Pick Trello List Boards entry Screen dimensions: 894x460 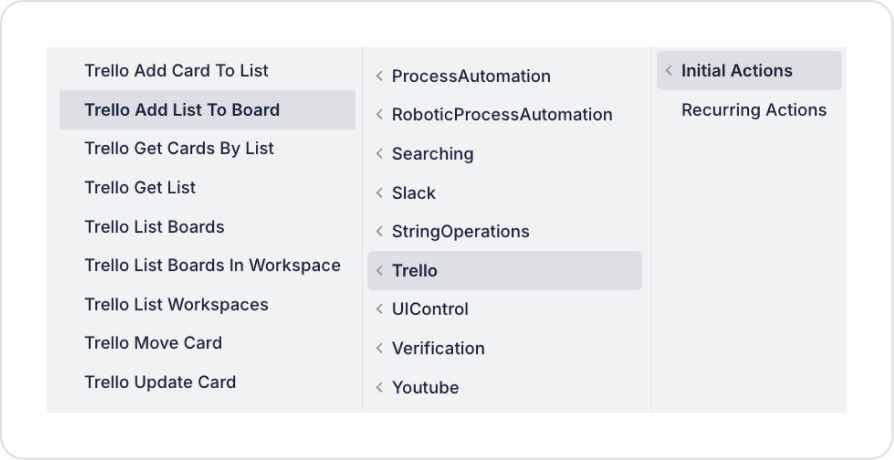point(154,227)
